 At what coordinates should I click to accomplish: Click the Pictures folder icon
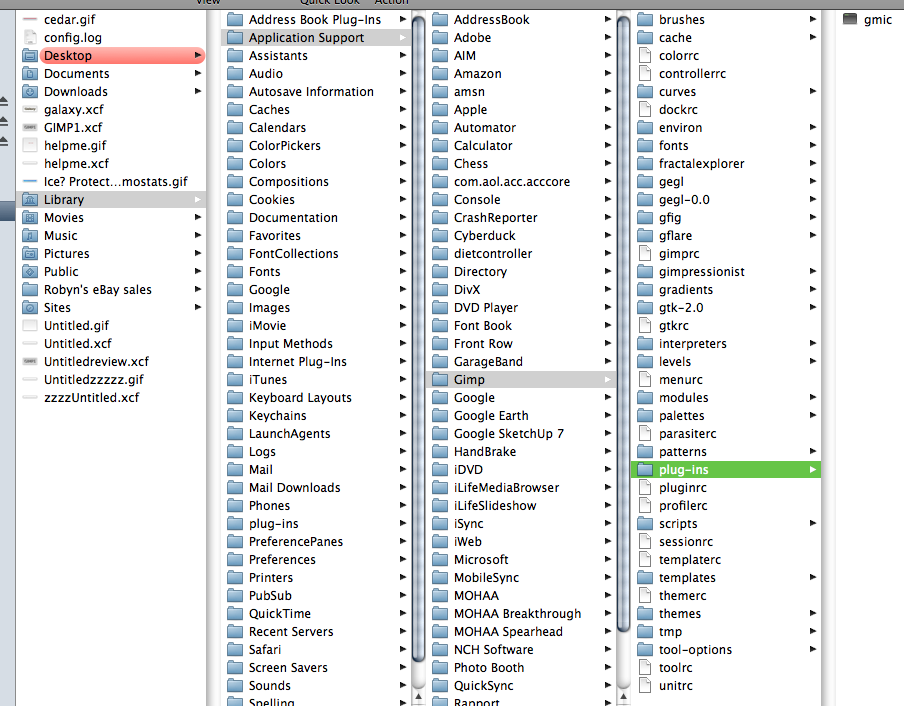coord(30,254)
